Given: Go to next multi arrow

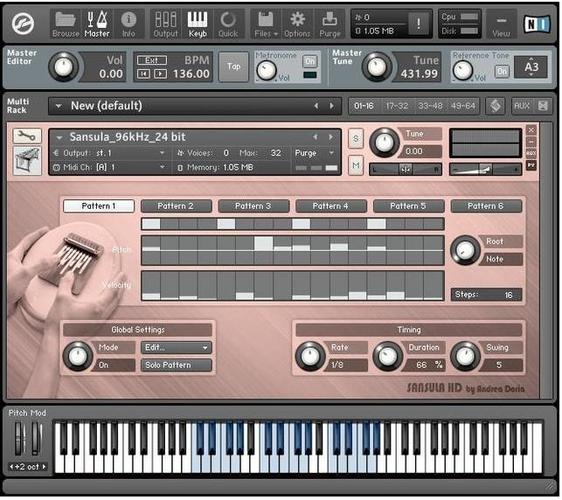Looking at the screenshot, I should [332, 106].
